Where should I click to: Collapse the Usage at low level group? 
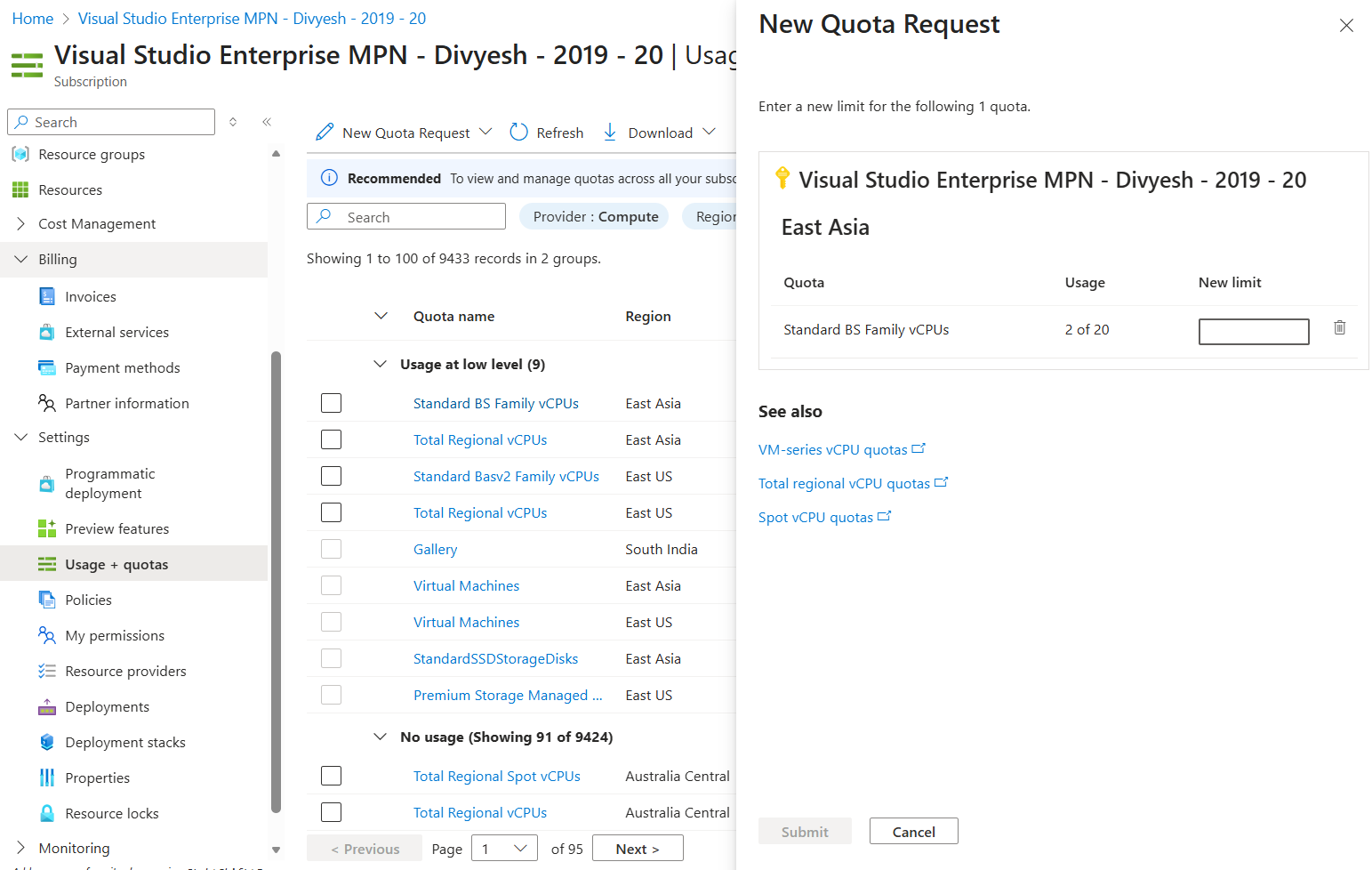(x=381, y=364)
